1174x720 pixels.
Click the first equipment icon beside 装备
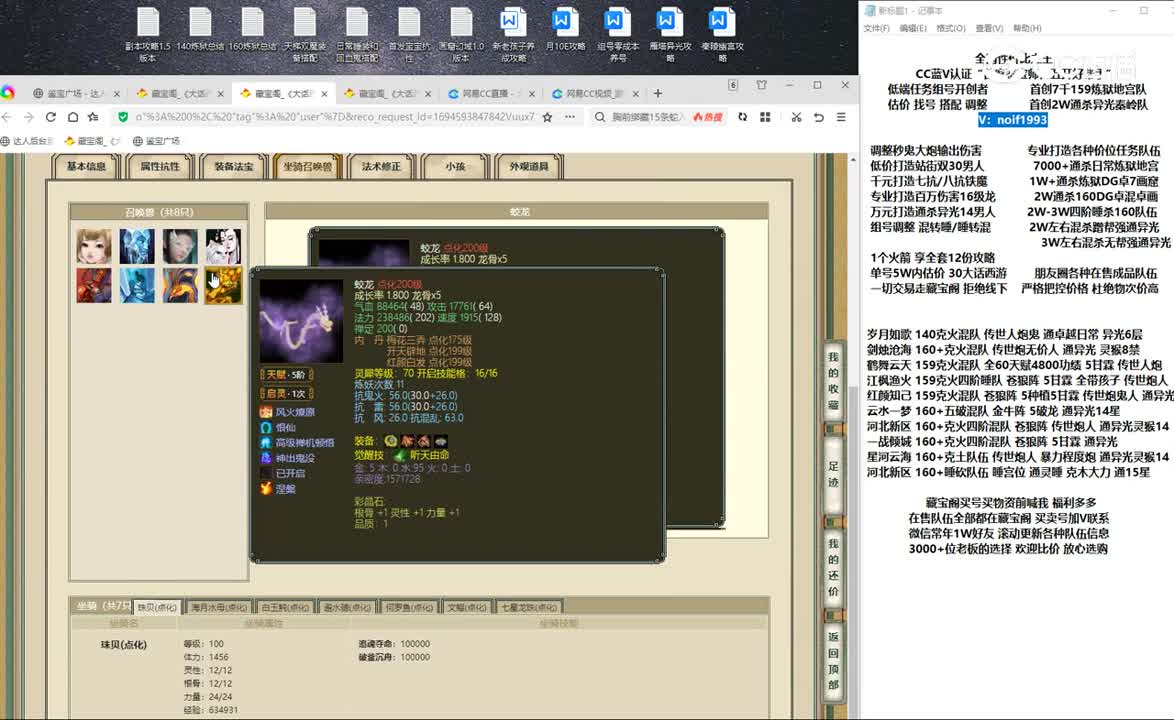(391, 441)
